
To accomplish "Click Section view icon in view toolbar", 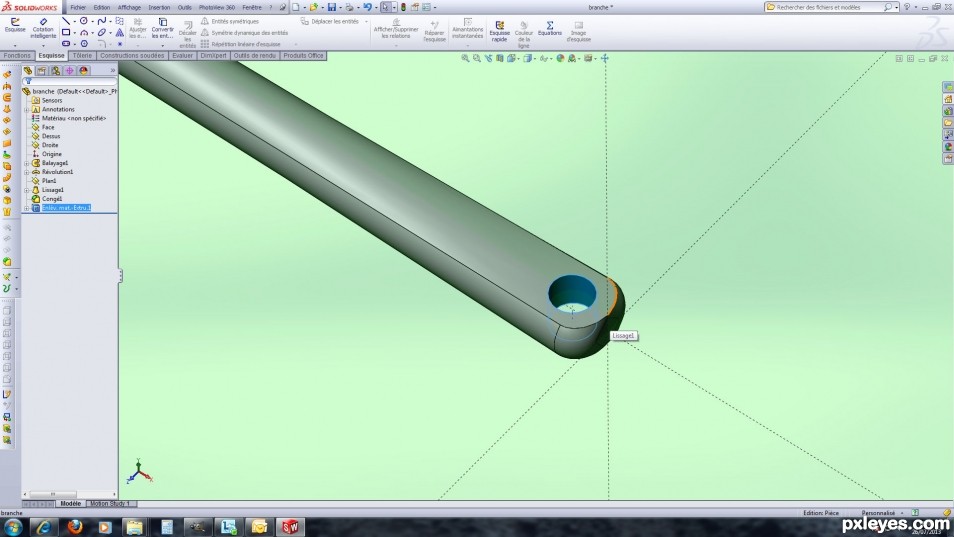I will click(x=500, y=58).
